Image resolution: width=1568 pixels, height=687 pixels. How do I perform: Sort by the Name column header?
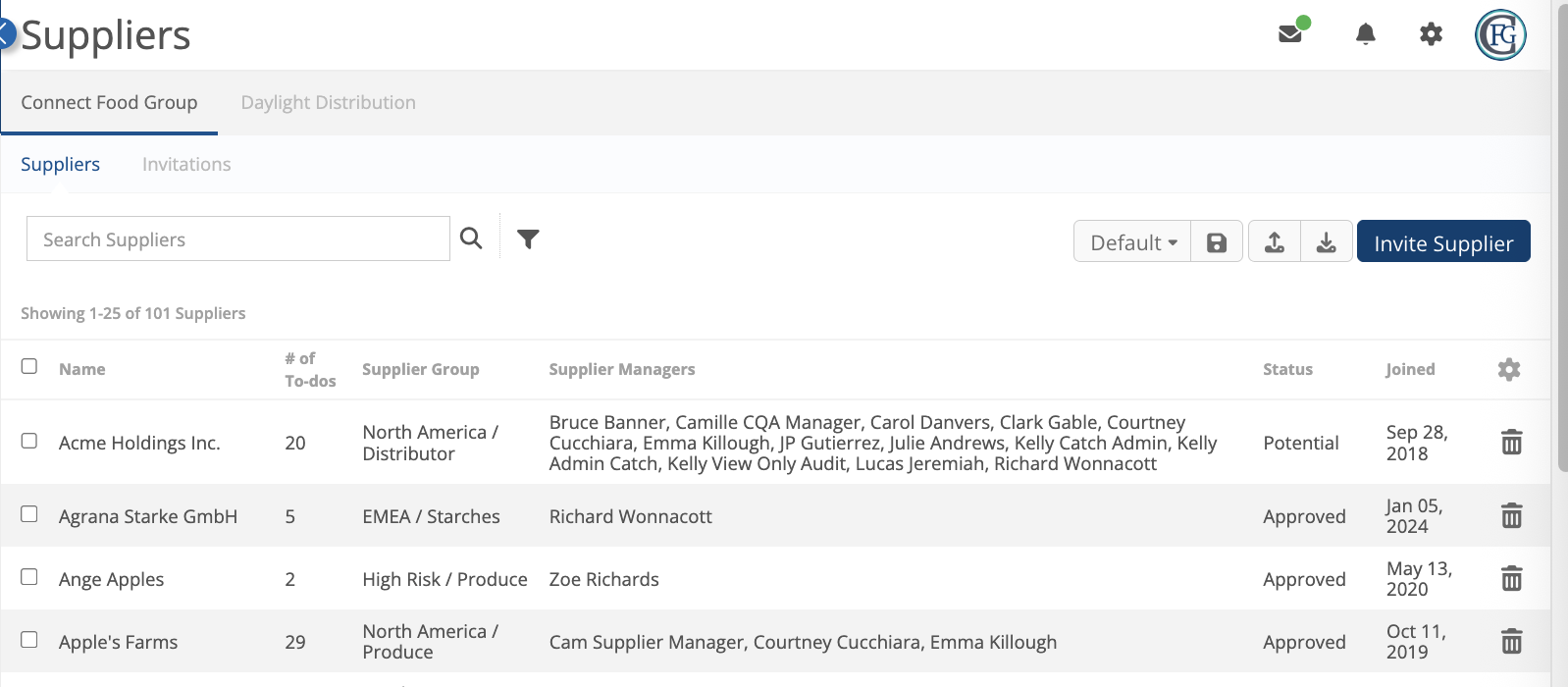82,369
